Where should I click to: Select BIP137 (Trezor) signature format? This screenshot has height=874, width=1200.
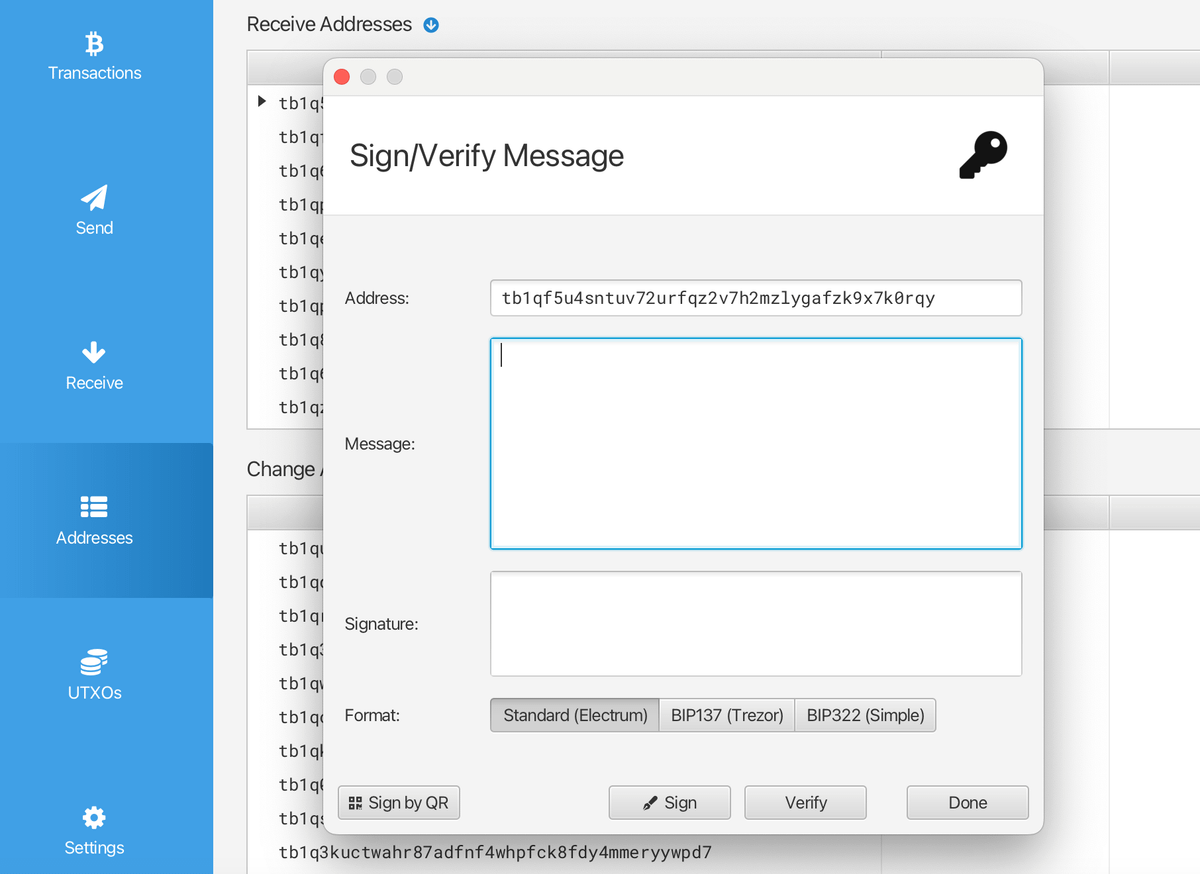[726, 715]
